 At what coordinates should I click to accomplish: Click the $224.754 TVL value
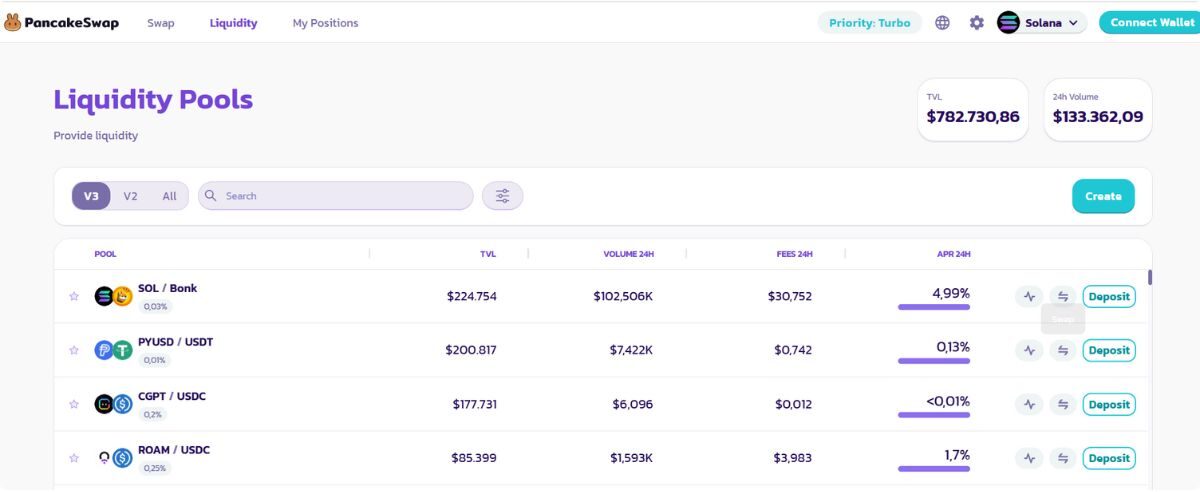point(472,296)
